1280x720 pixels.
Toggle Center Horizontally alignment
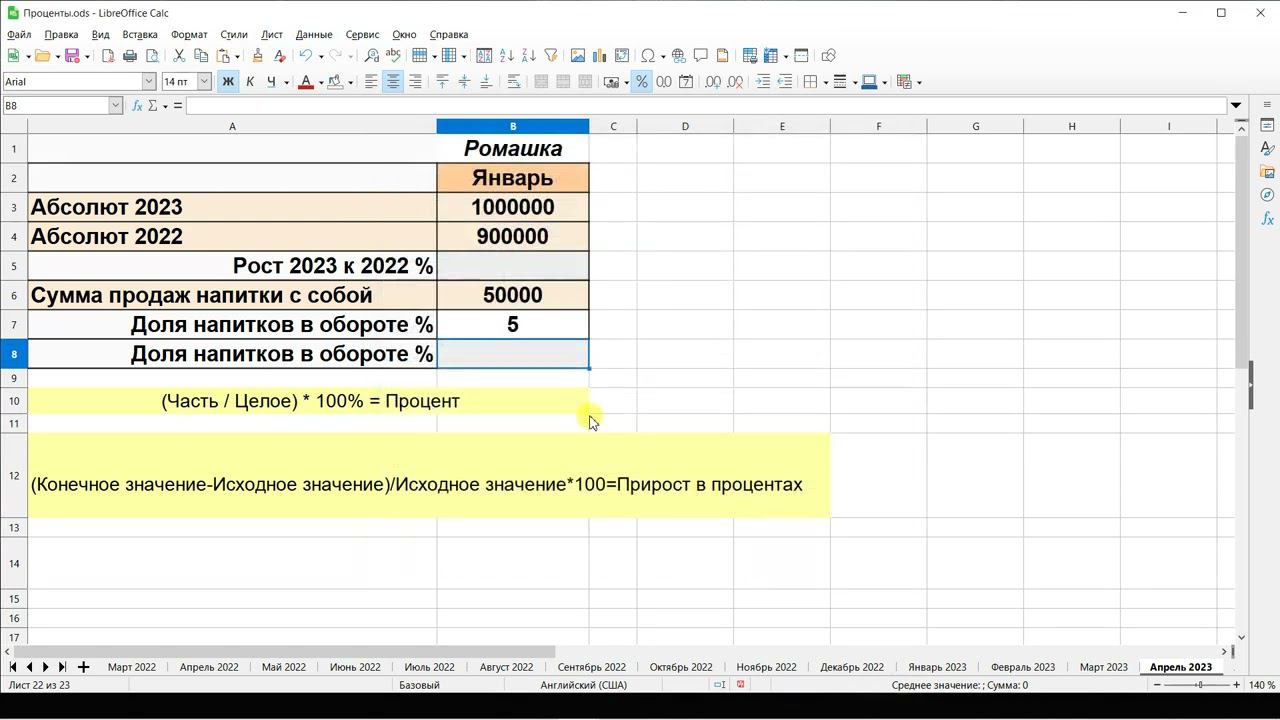(x=393, y=82)
